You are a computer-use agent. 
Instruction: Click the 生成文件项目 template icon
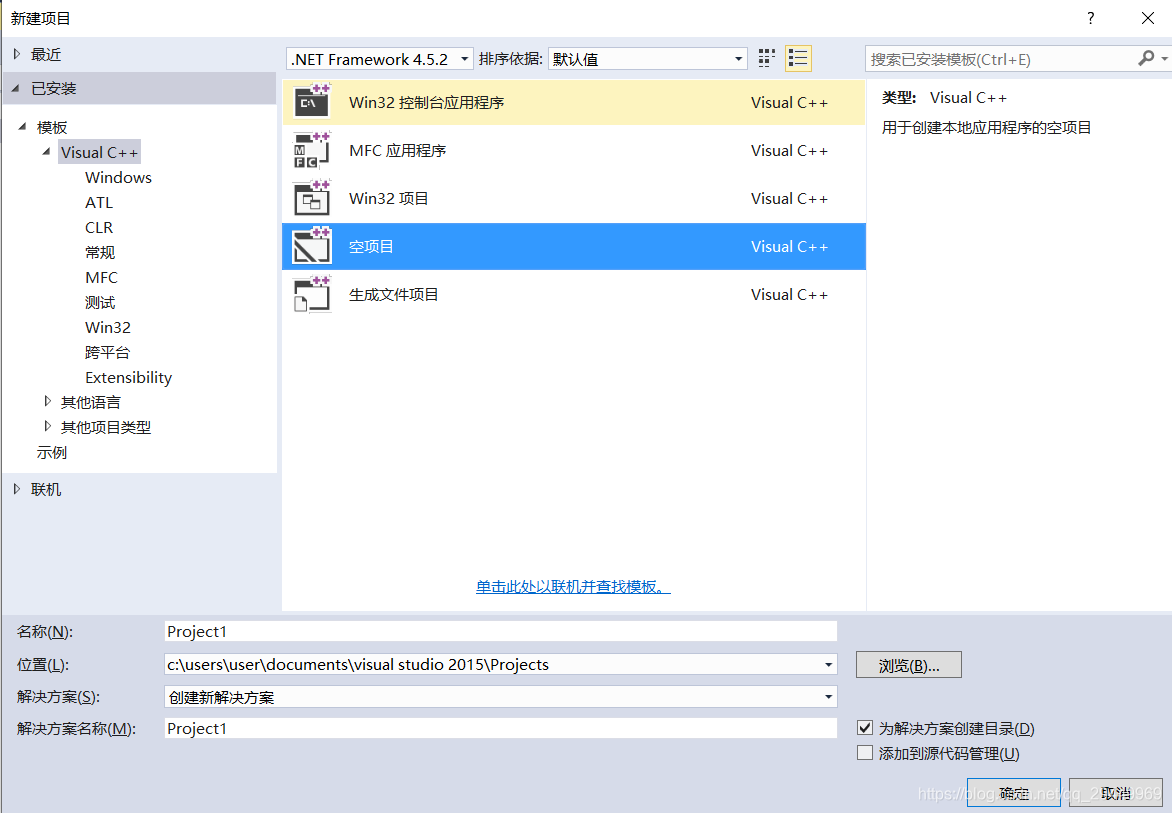pos(312,294)
